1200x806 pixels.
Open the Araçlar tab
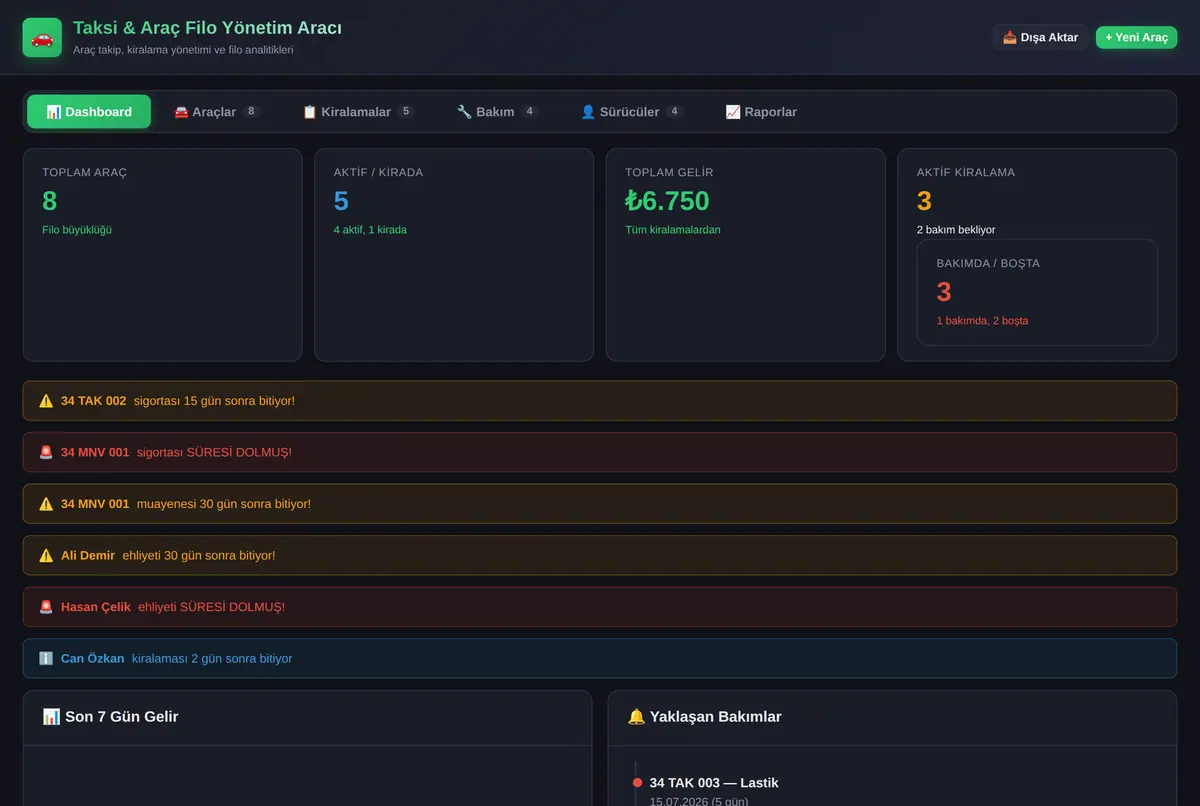217,112
